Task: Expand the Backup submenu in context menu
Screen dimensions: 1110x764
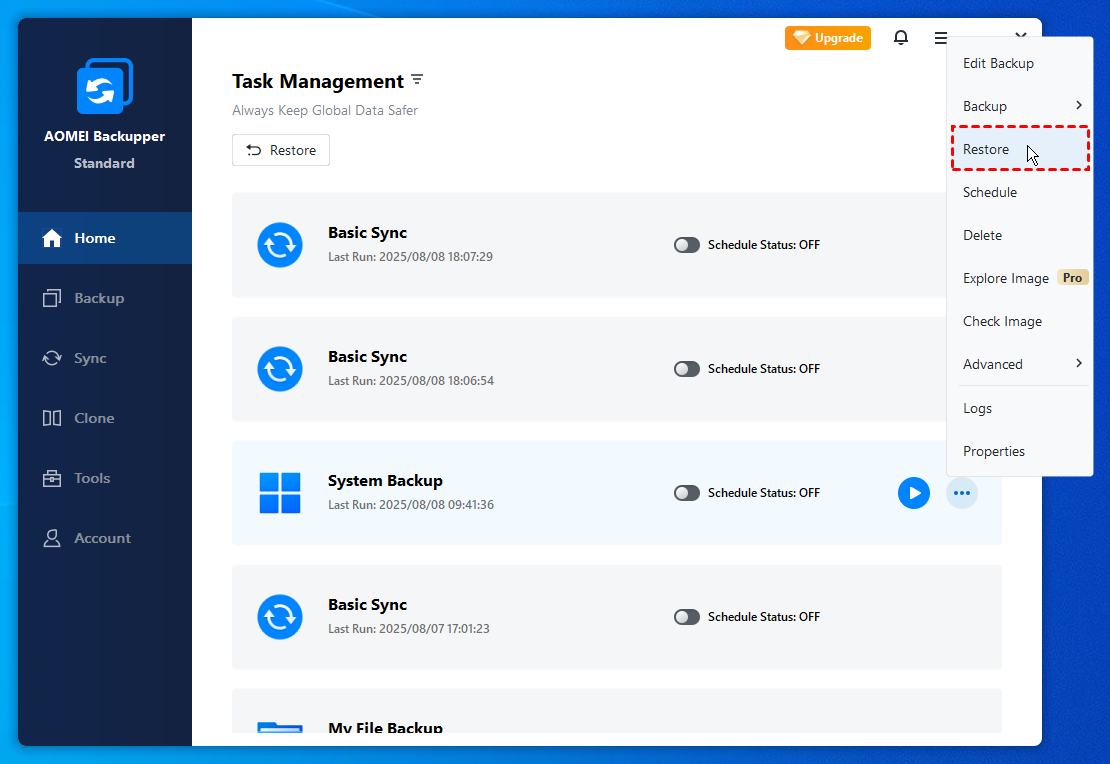Action: tap(1020, 106)
